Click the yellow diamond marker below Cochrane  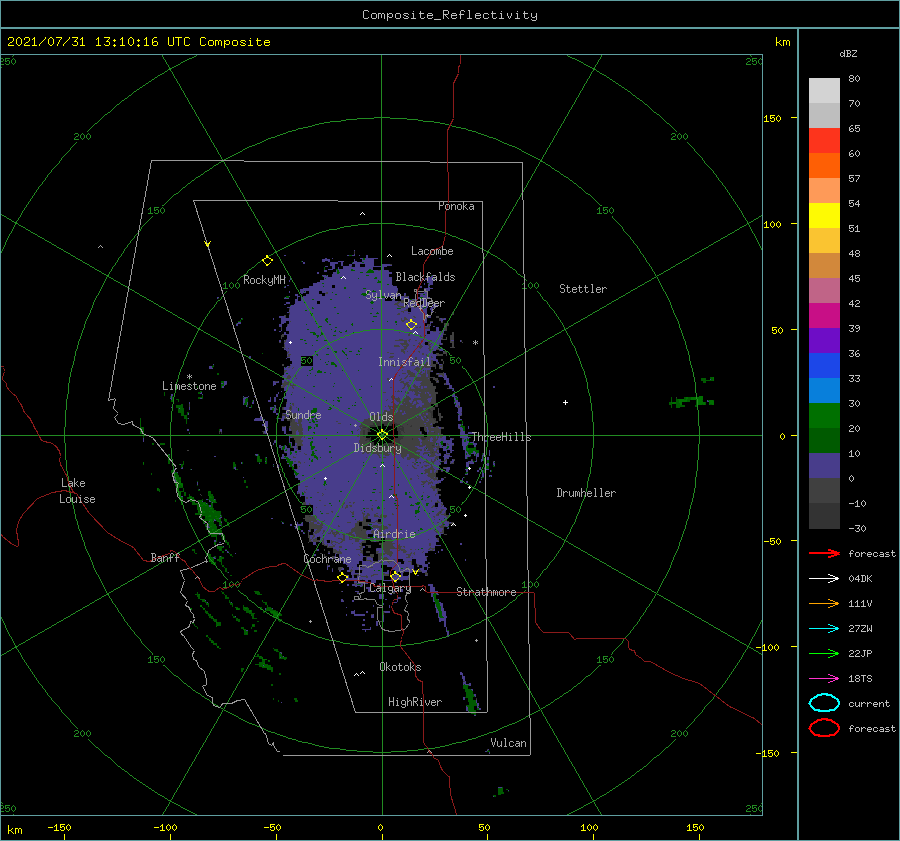pos(343,578)
